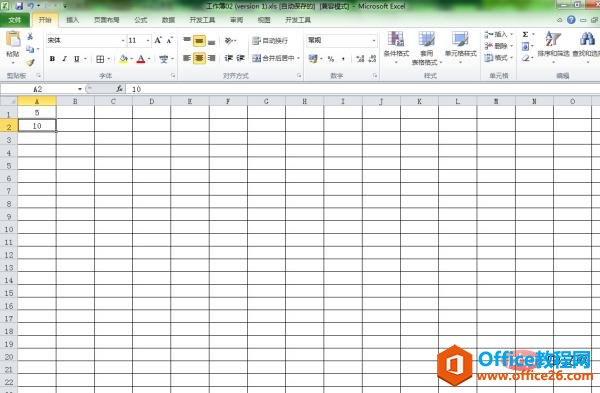
Task: Click the AutoSum sigma icon
Action: pos(525,34)
